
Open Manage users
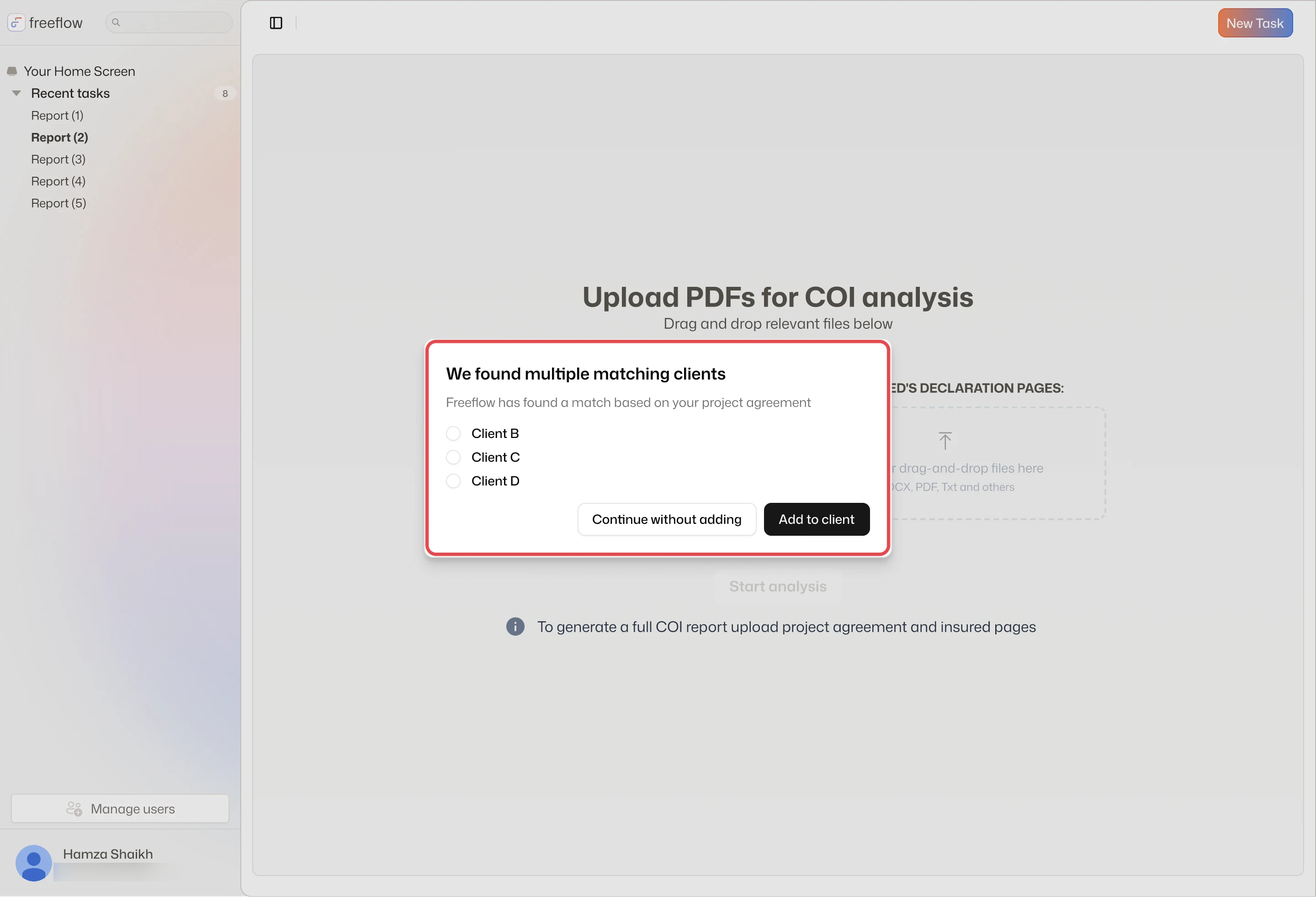[120, 809]
